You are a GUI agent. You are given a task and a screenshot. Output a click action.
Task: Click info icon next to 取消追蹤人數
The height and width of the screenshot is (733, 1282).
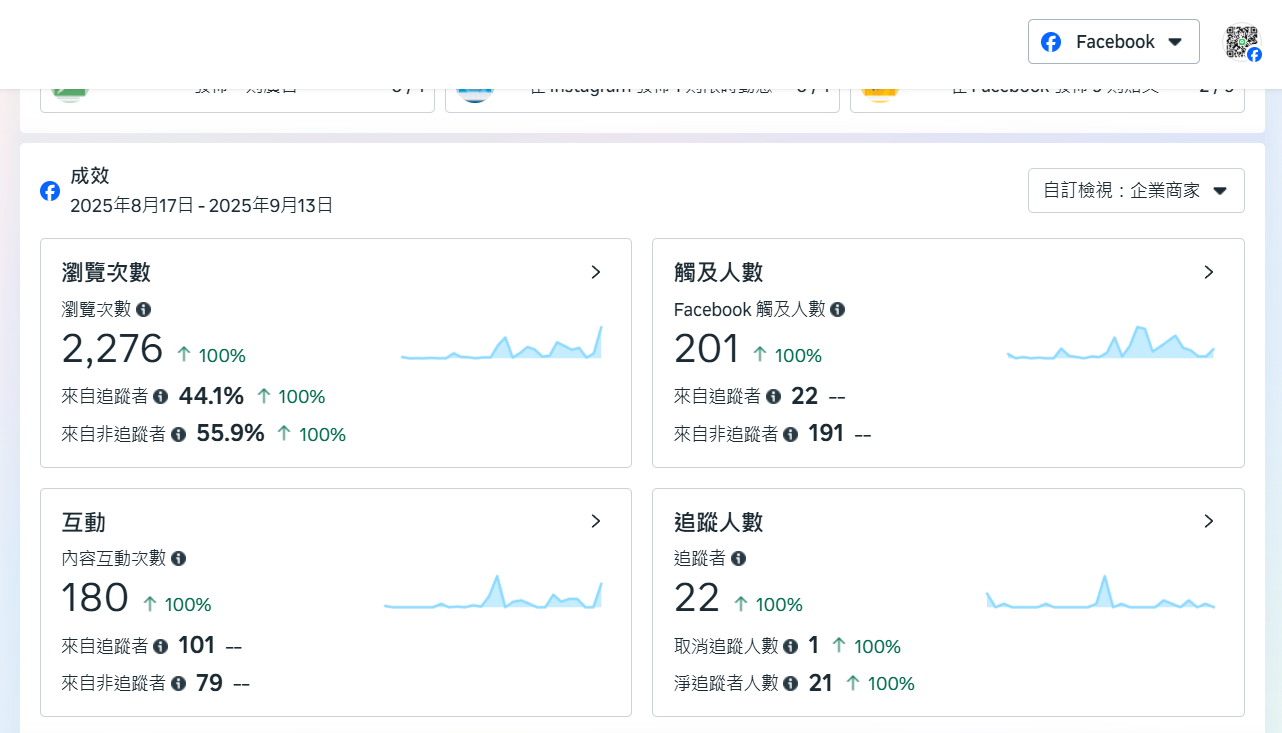(791, 647)
